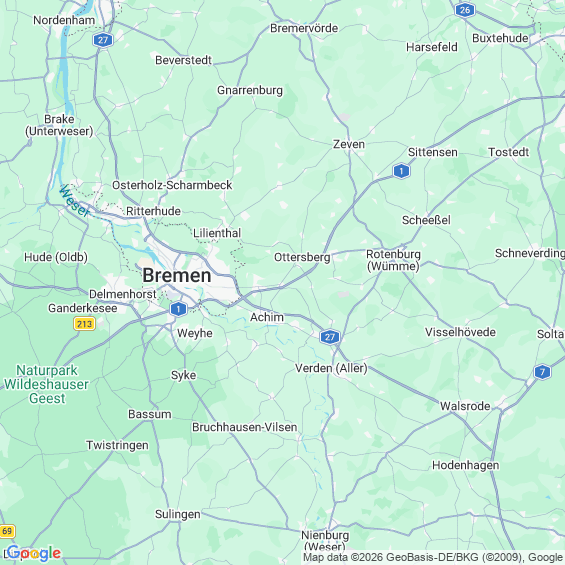Click the Walsrode town label
This screenshot has height=565, width=565.
point(465,406)
